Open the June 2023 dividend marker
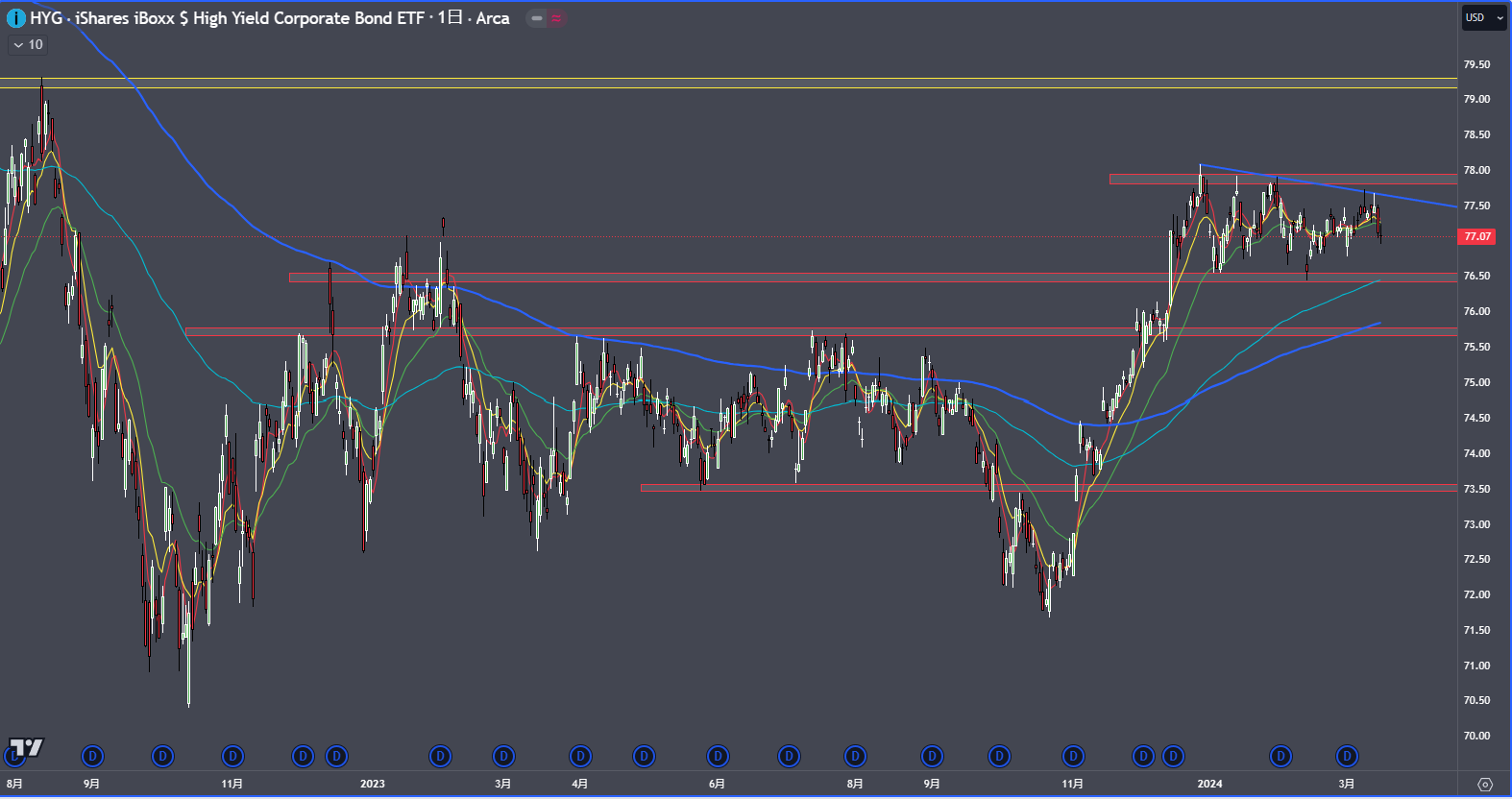Viewport: 1512px width, 799px height. (718, 757)
